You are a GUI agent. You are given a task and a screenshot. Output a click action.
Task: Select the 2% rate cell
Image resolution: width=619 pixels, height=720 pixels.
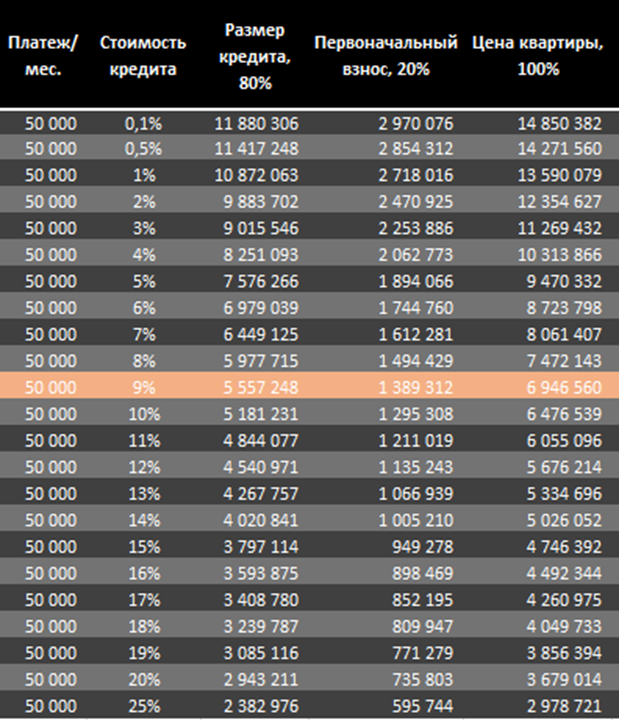click(x=144, y=202)
